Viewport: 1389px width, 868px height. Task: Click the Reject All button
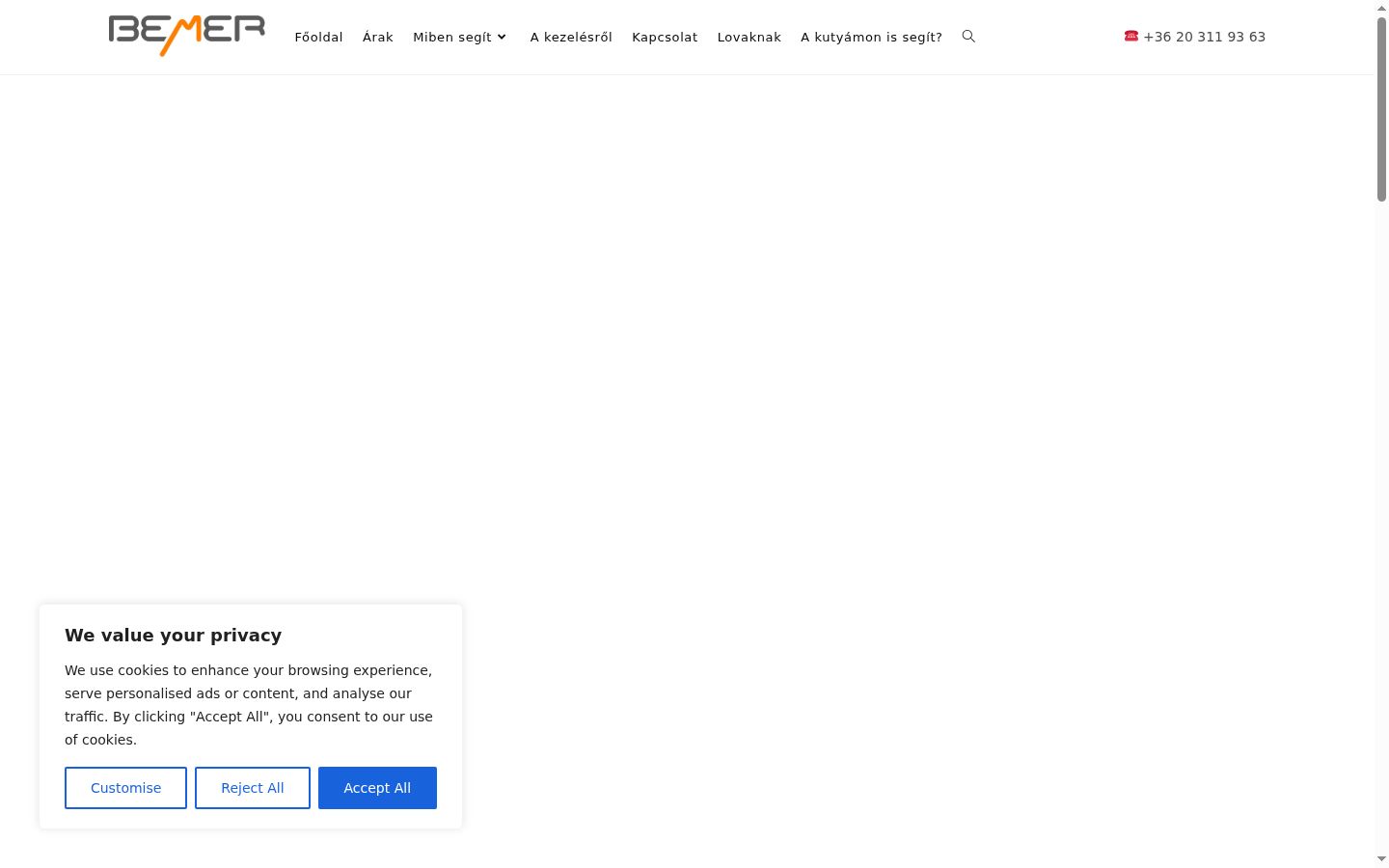tap(253, 788)
